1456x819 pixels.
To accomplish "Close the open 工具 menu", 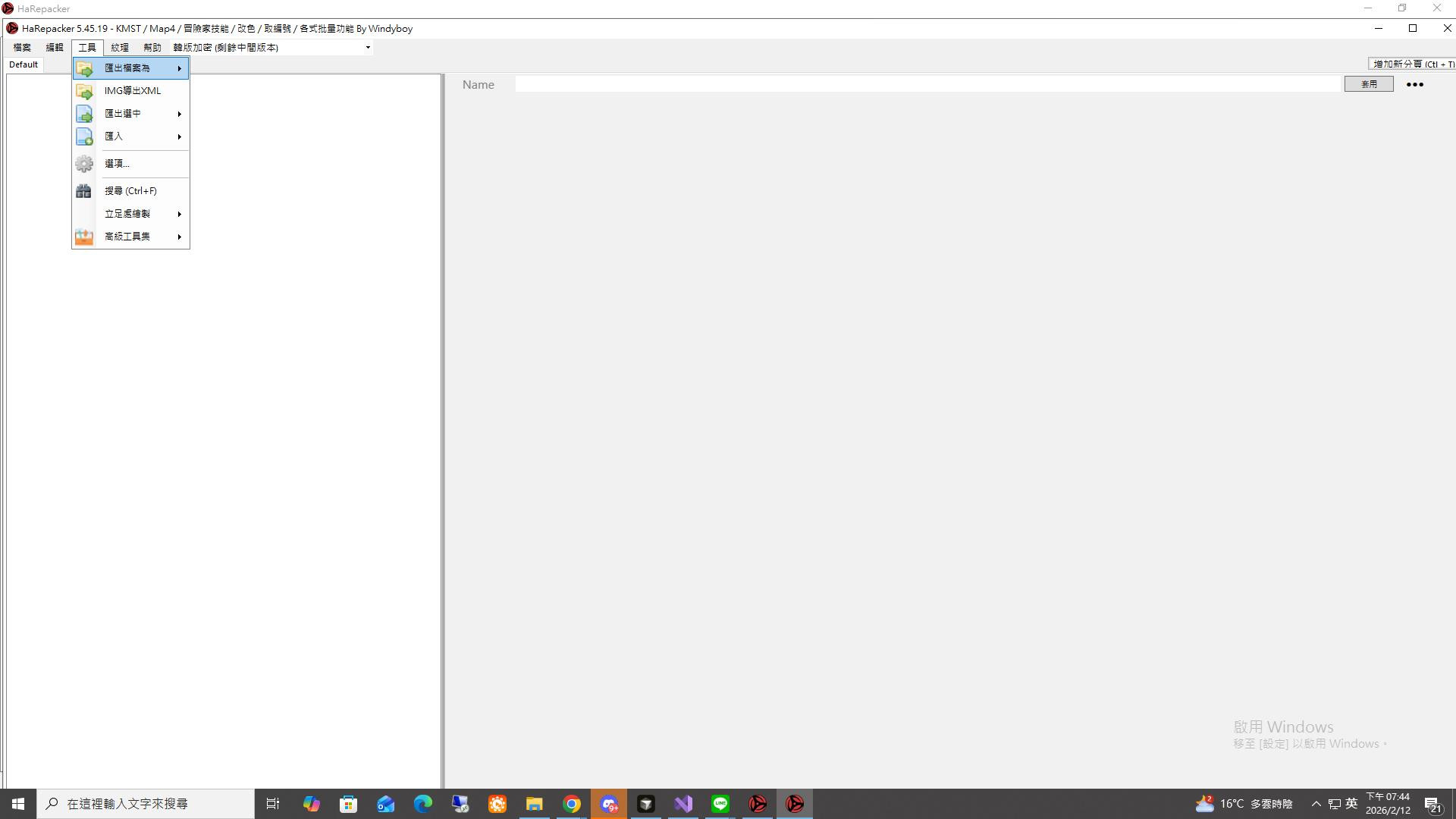I will [87, 47].
